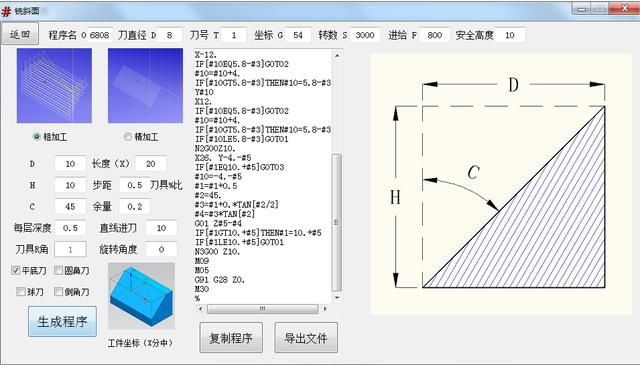640x365 pixels.
Task: Click the 旋转角度 rotation angle field
Action: 161,249
